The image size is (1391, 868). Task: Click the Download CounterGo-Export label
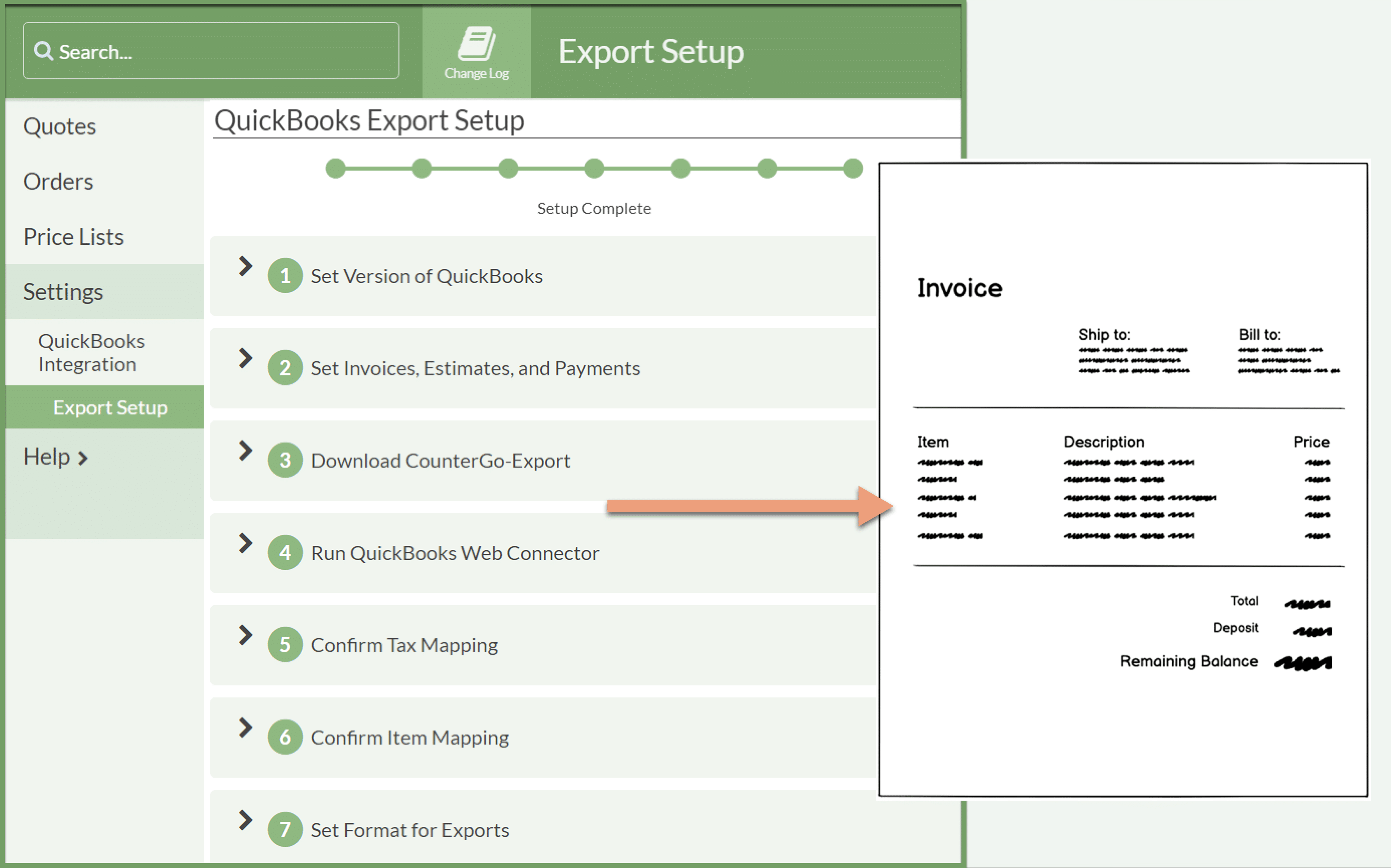(440, 461)
